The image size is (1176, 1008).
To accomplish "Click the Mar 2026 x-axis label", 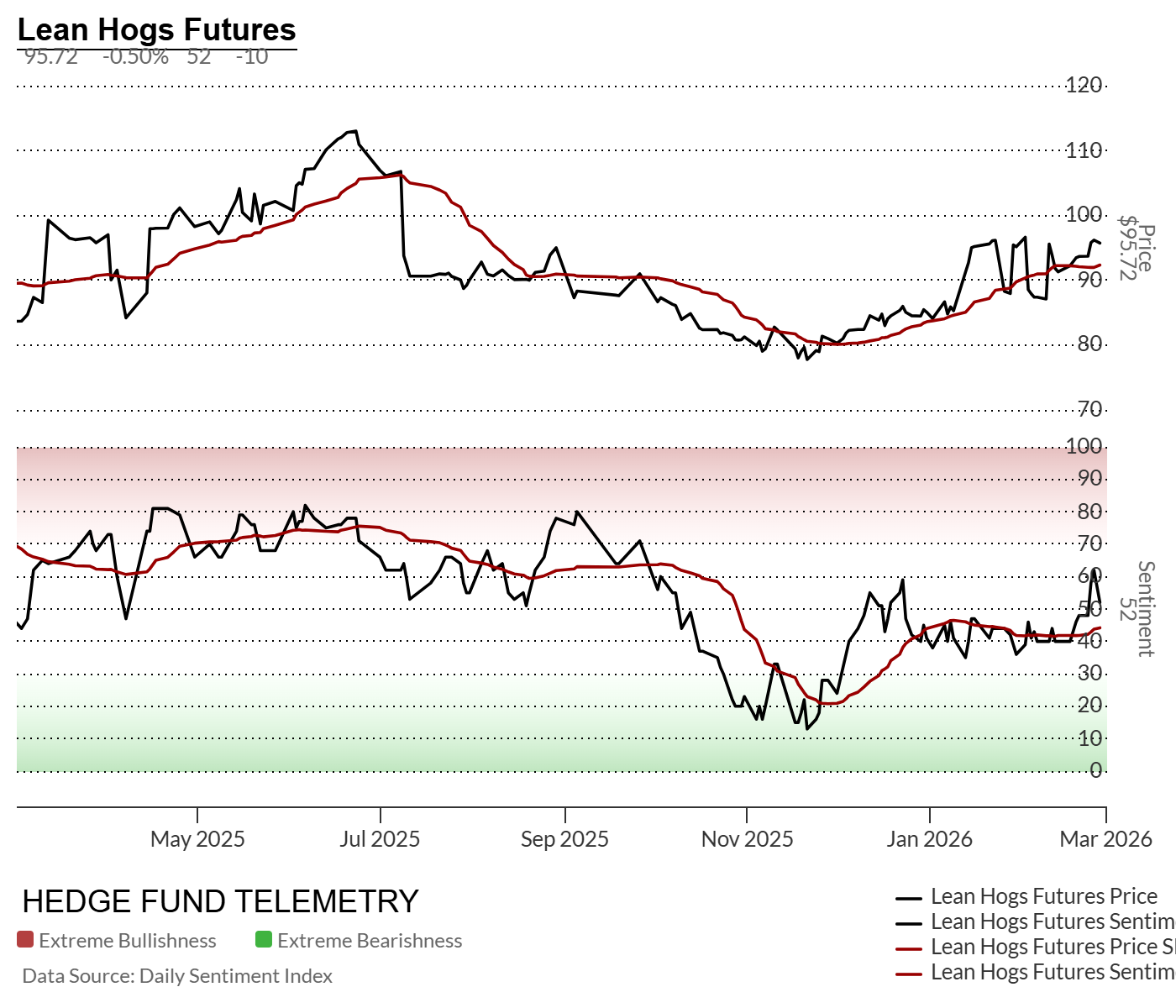I will pyautogui.click(x=1105, y=839).
